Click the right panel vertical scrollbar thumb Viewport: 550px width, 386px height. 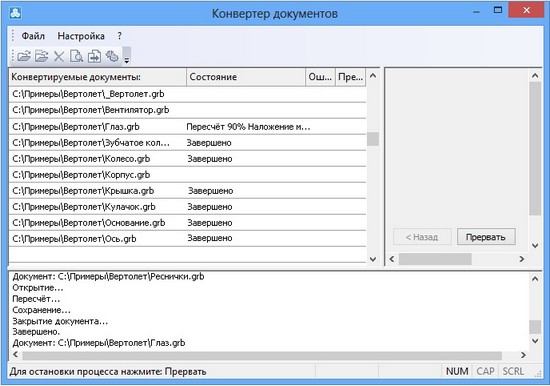[x=535, y=148]
